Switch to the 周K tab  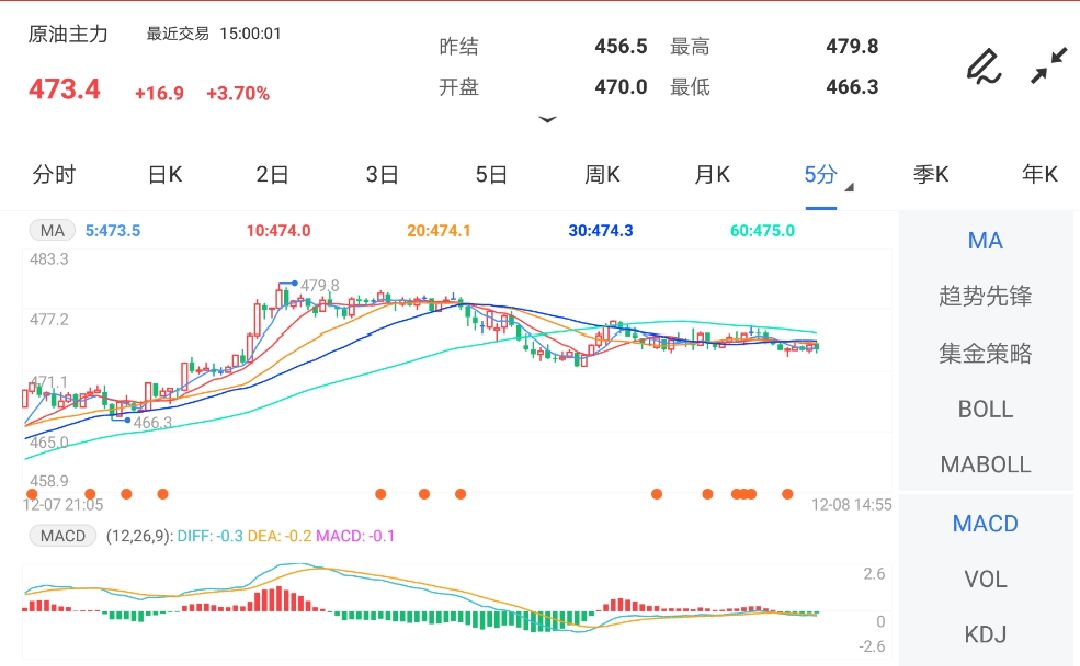point(602,175)
